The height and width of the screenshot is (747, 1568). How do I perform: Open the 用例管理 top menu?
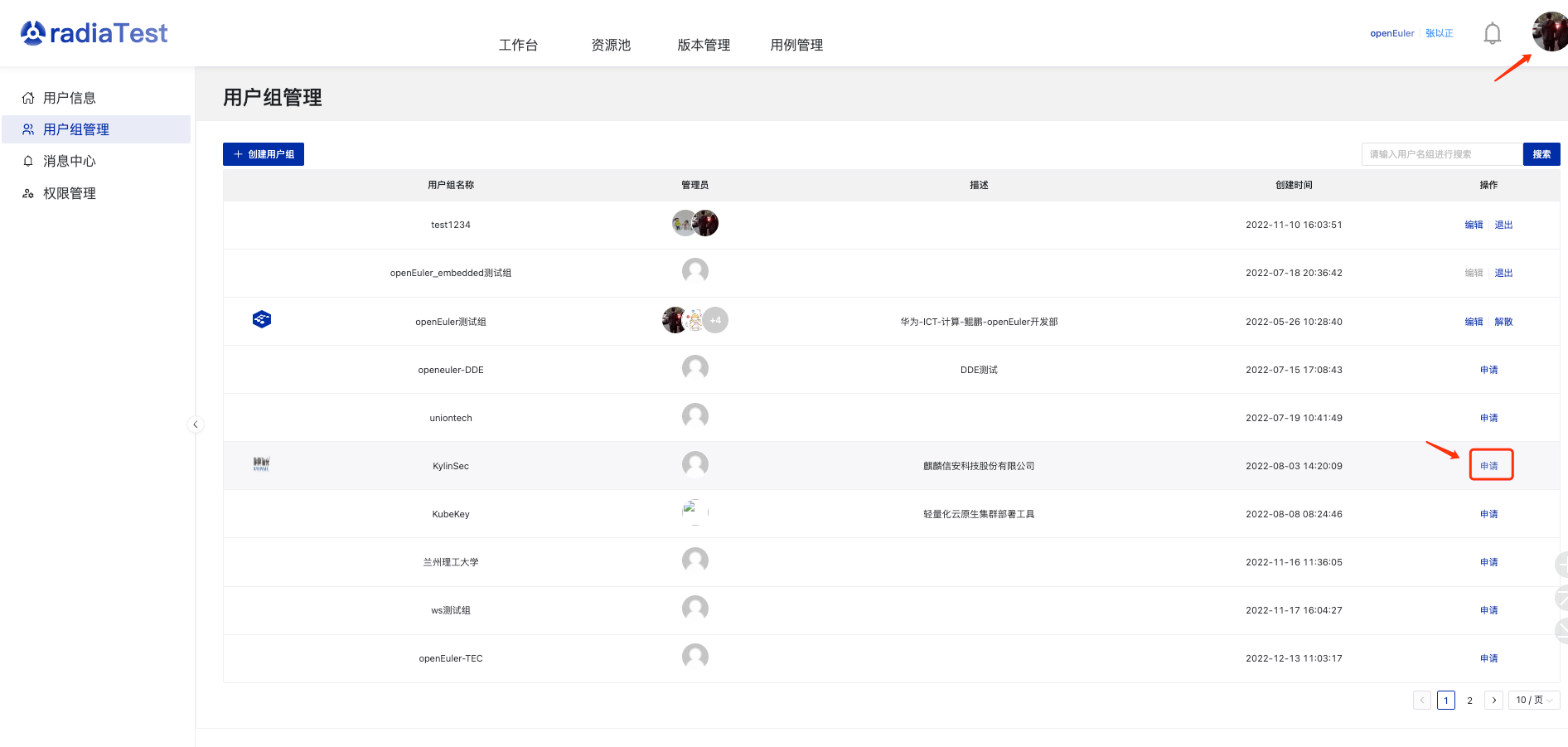pos(796,45)
